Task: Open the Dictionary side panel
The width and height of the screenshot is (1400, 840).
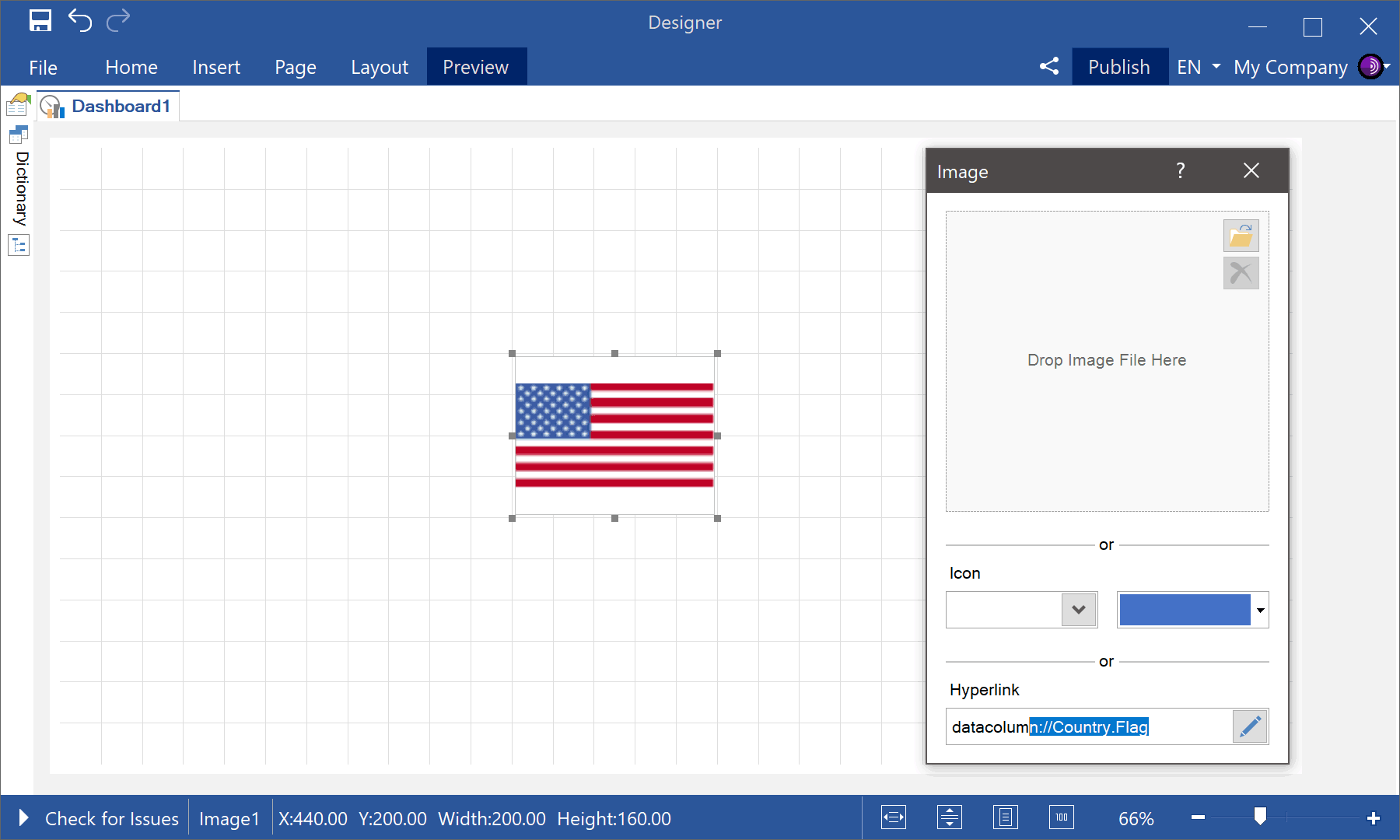Action: coord(21,188)
